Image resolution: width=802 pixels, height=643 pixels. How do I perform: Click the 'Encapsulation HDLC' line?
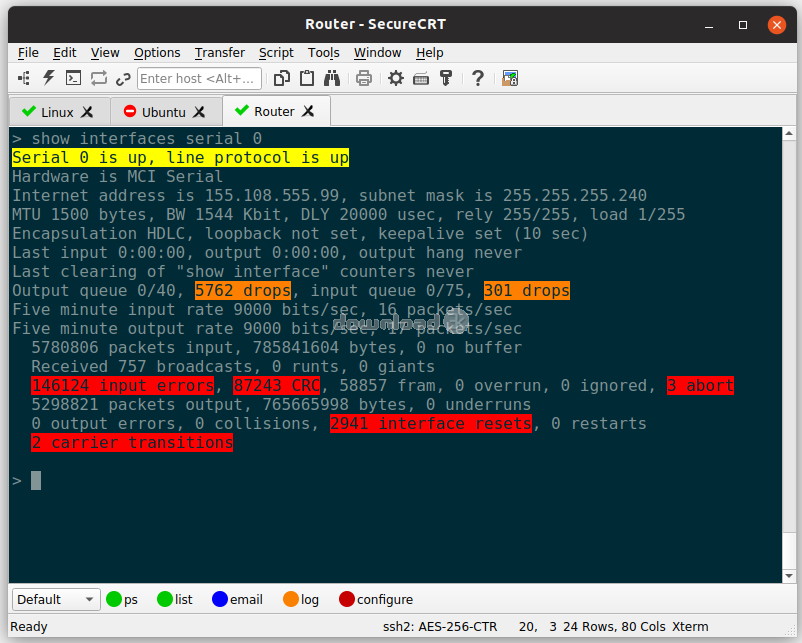(300, 234)
